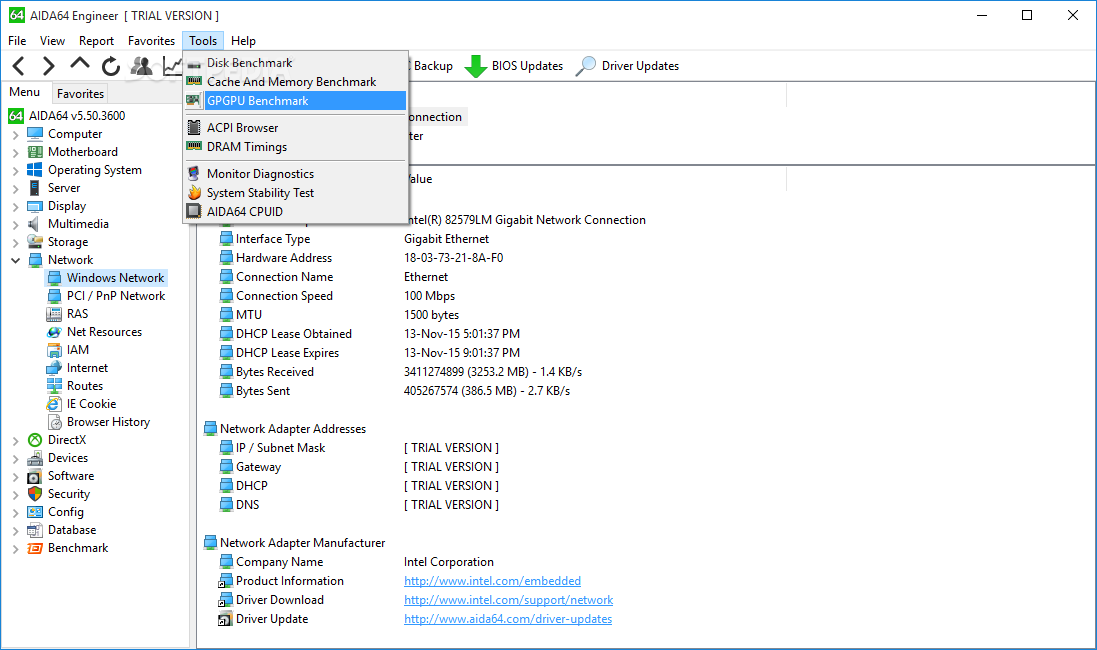
Task: Click the IE Cookie icon
Action: [54, 404]
